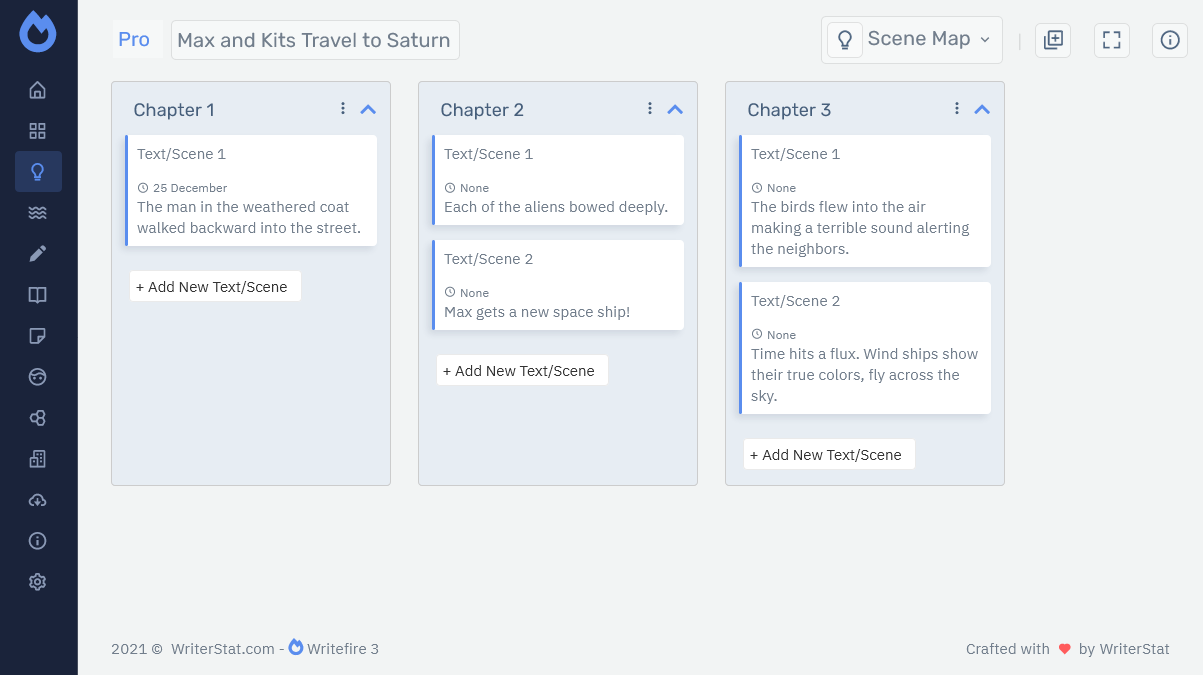Viewport: 1203px width, 675px height.
Task: Open the dashboard grid icon in the sidebar
Action: coord(37,130)
